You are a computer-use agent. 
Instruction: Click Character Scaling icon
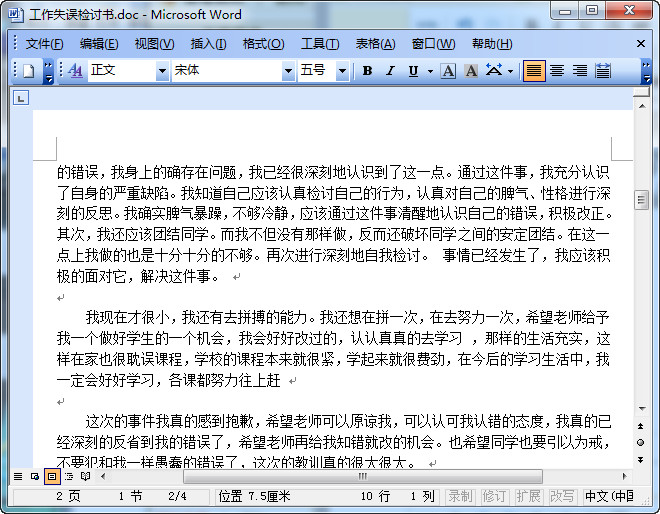(494, 71)
